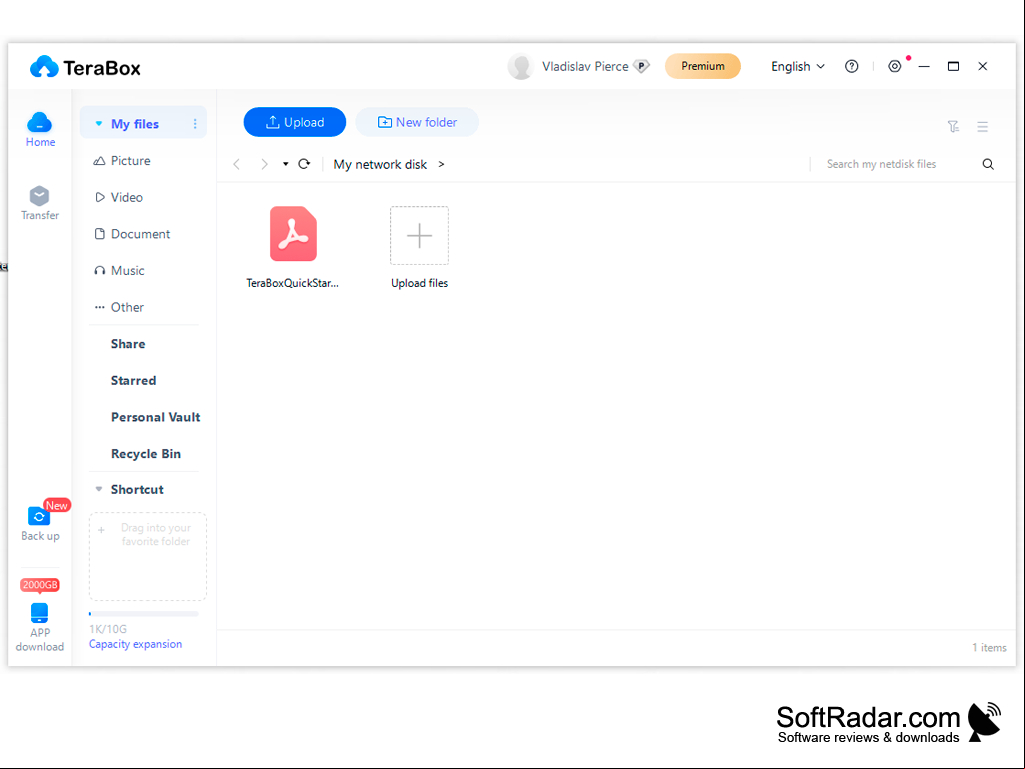Open settings gear icon

[x=895, y=66]
